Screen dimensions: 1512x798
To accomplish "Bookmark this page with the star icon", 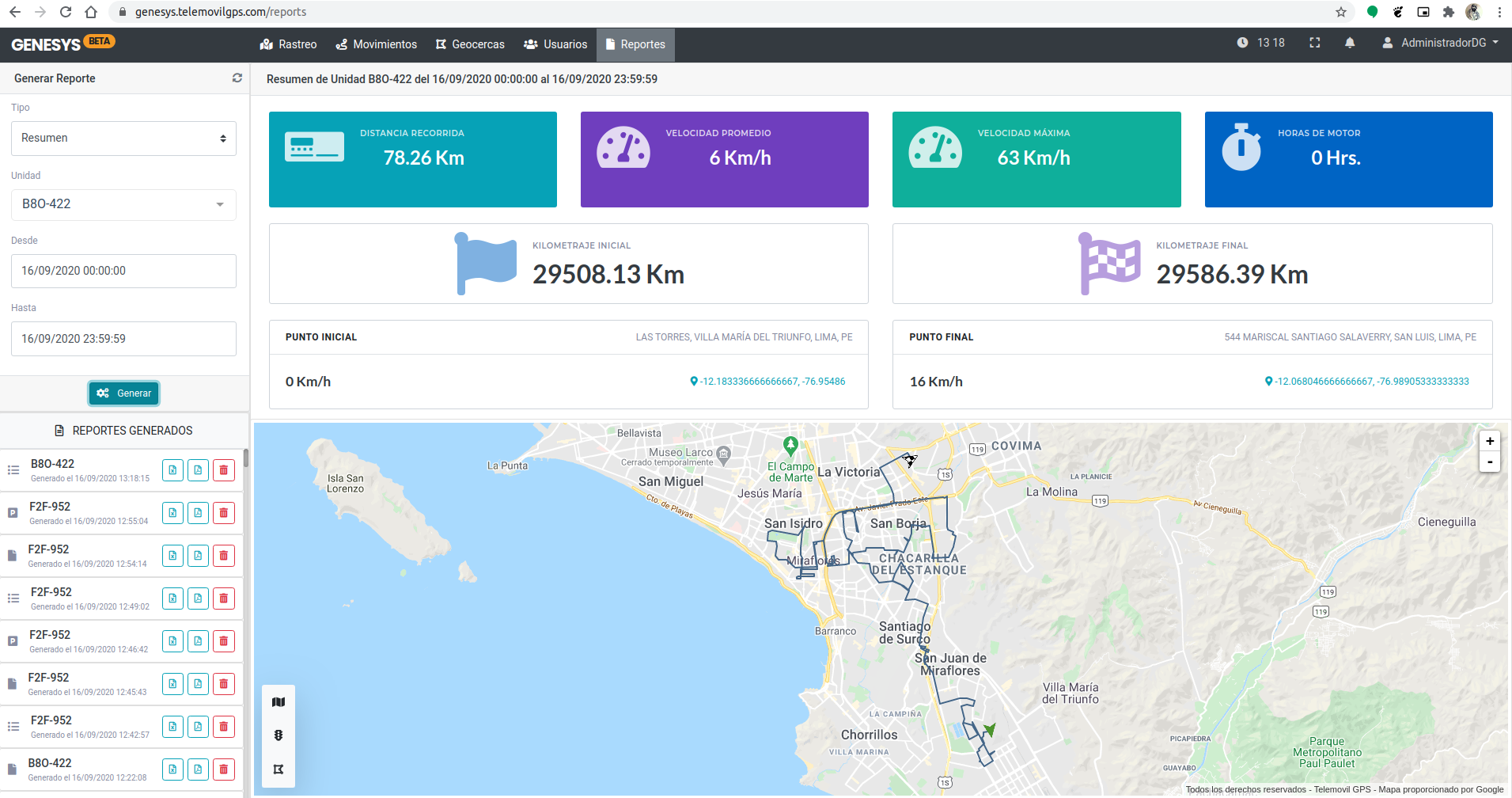I will (1341, 12).
